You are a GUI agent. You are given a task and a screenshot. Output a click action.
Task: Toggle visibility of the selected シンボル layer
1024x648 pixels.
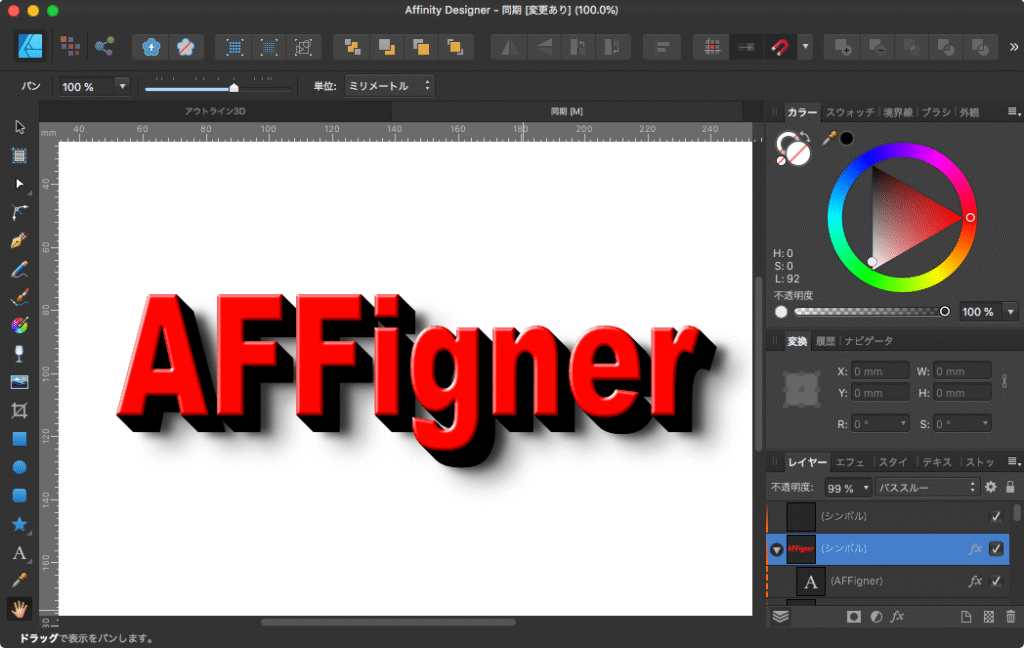(x=996, y=548)
